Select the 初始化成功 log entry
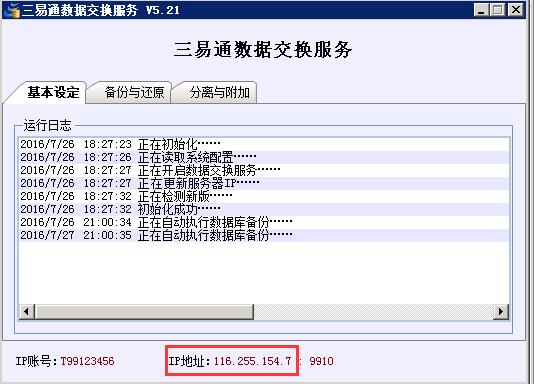 tap(264, 209)
